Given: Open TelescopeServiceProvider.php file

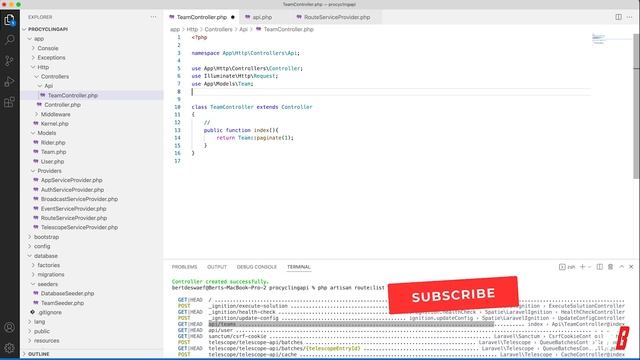Looking at the screenshot, I should [79, 227].
